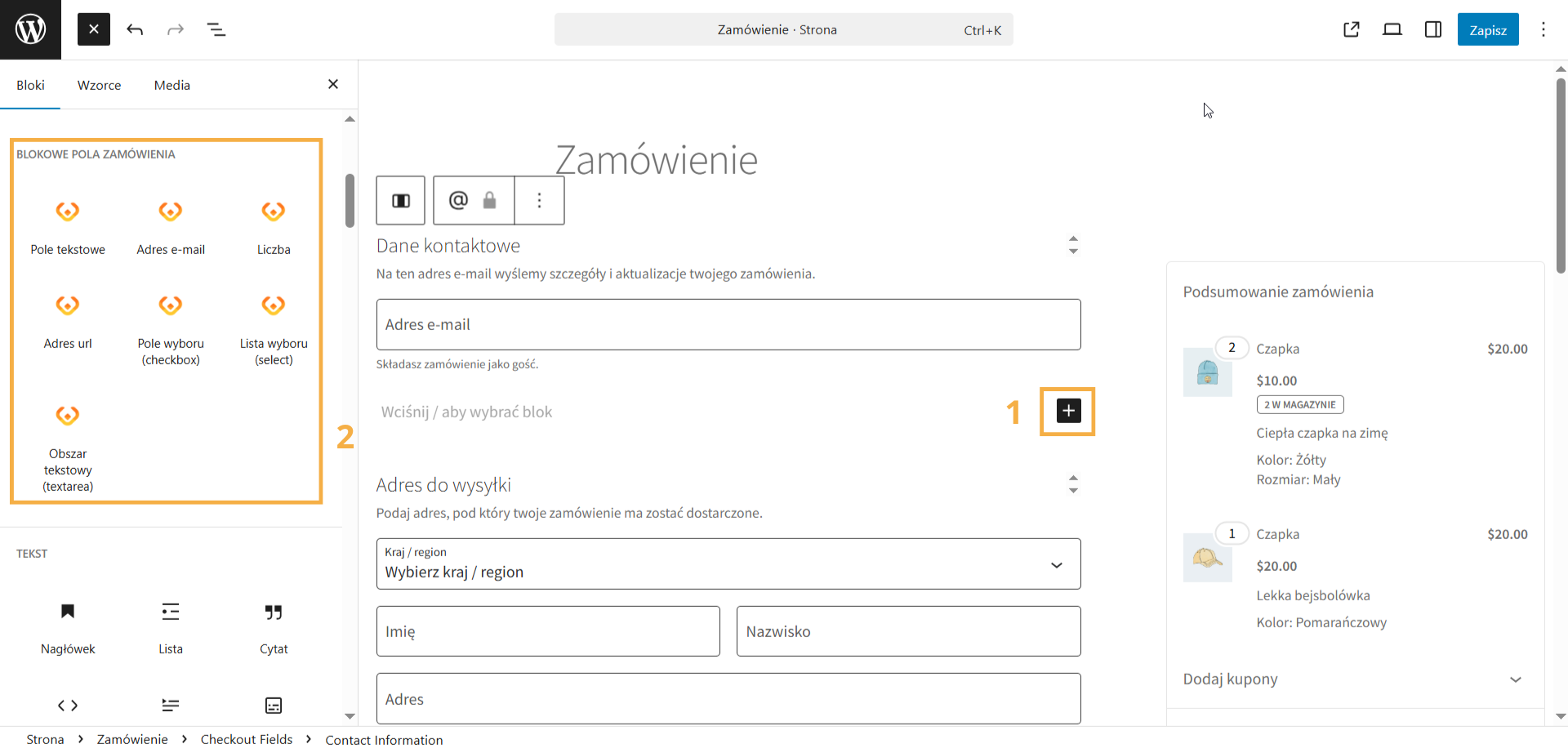Click the WordPress logo icon
Viewport: 1568px width, 753px height.
[x=30, y=29]
